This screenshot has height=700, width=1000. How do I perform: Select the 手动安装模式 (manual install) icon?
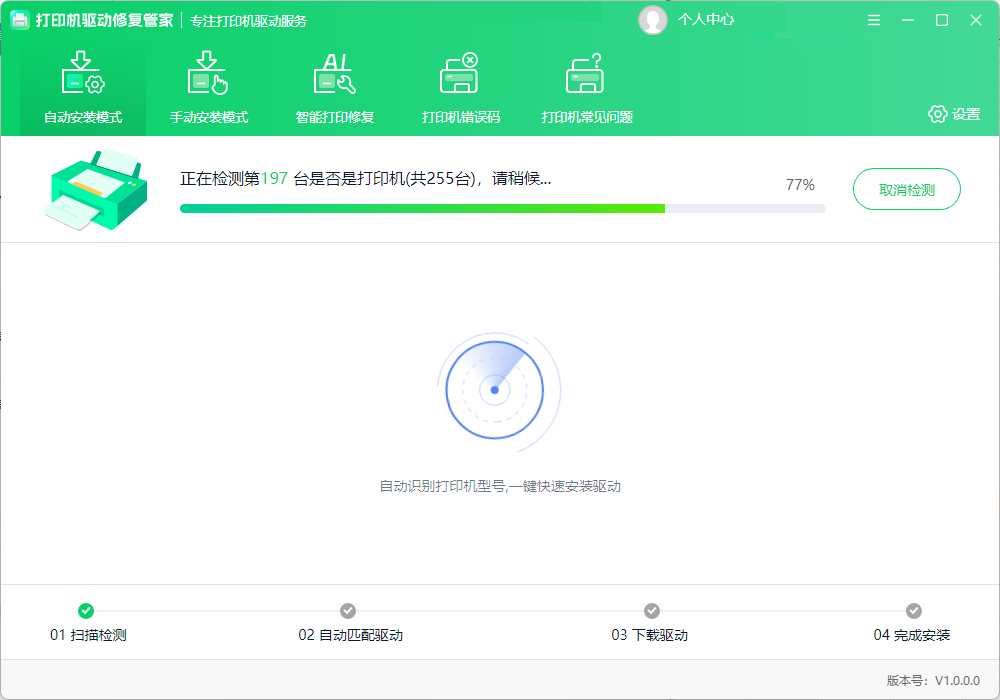(x=209, y=73)
